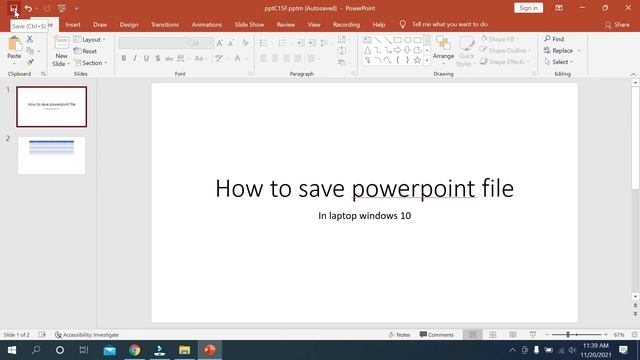Open the Change Case Aa dropdown

click(200, 58)
